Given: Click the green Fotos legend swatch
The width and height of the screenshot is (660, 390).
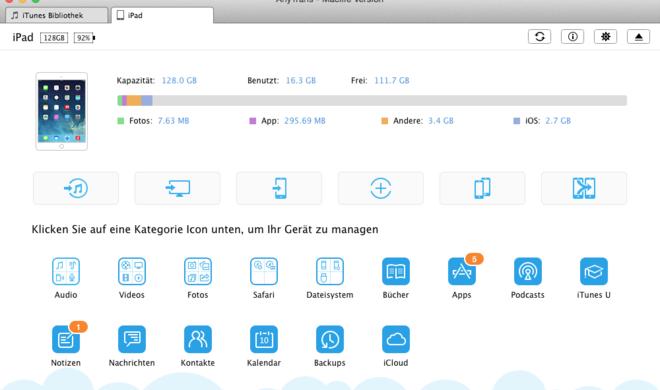Looking at the screenshot, I should click(x=121, y=121).
